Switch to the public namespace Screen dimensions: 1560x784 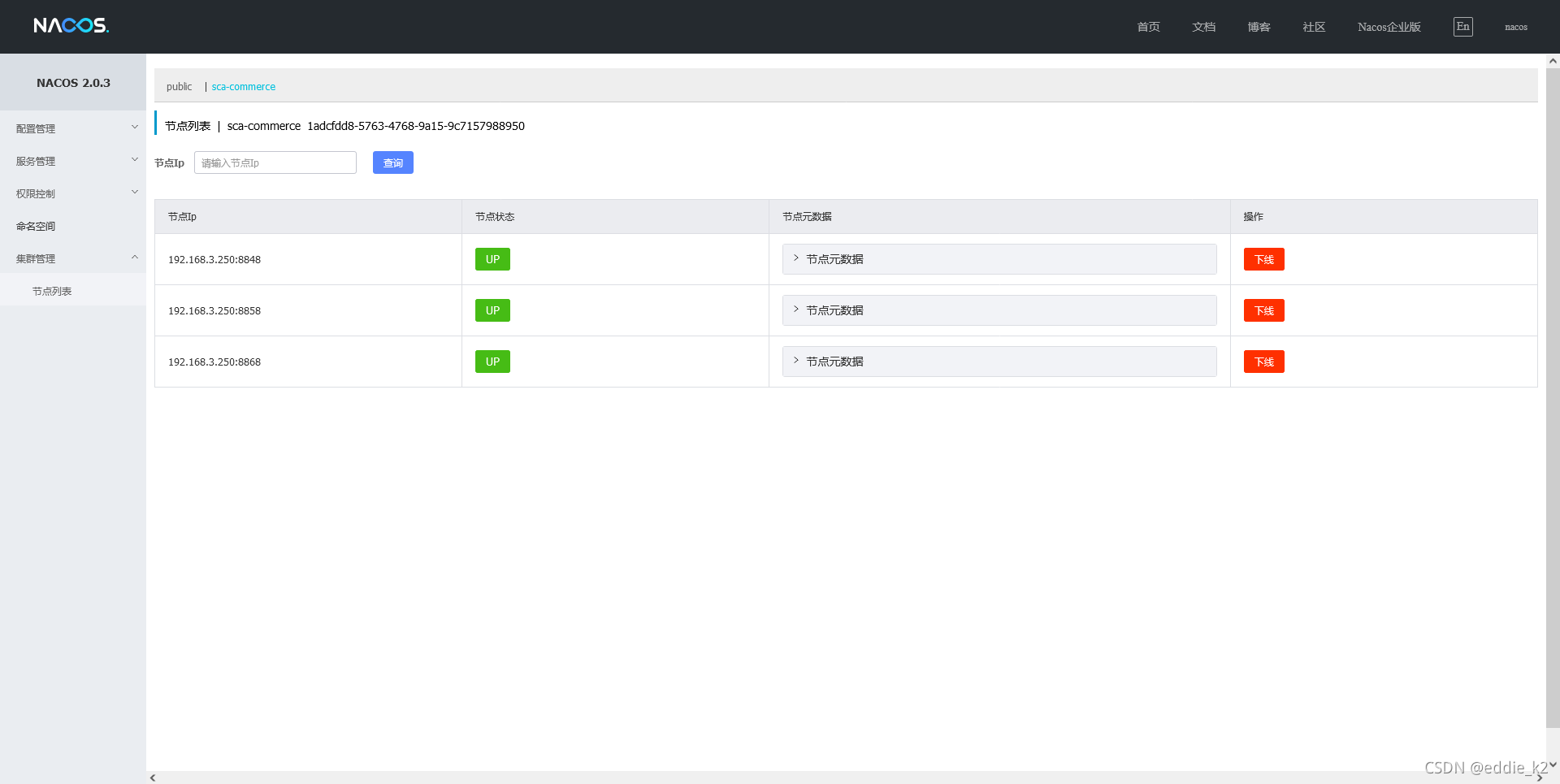pos(179,87)
